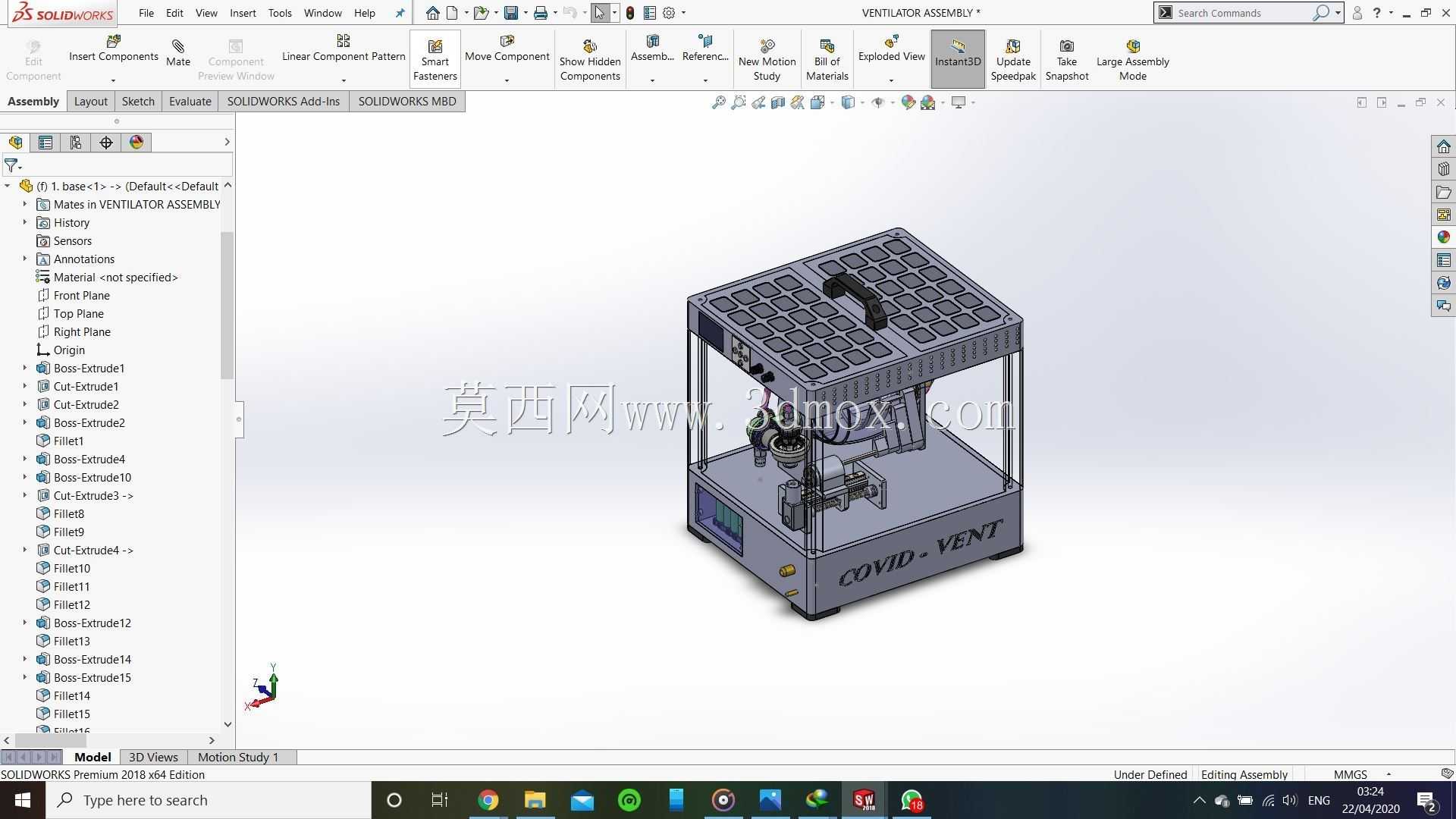Open the Exploded View dropdown arrow
Image resolution: width=1456 pixels, height=819 pixels.
click(891, 80)
